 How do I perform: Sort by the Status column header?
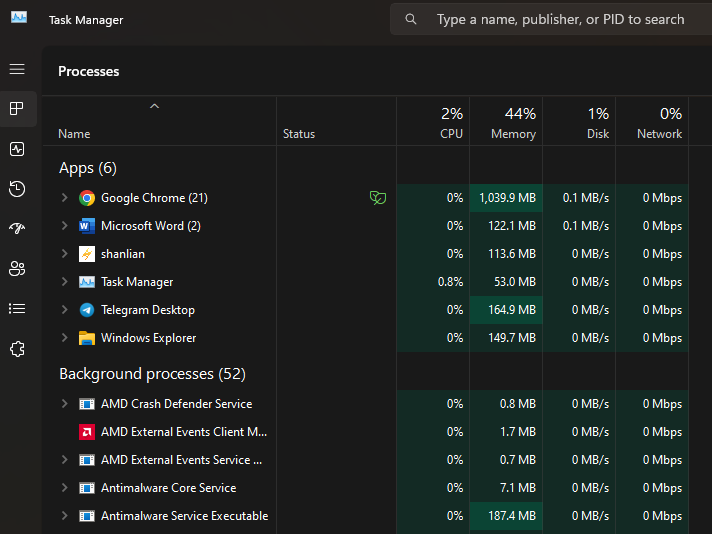tap(336, 121)
